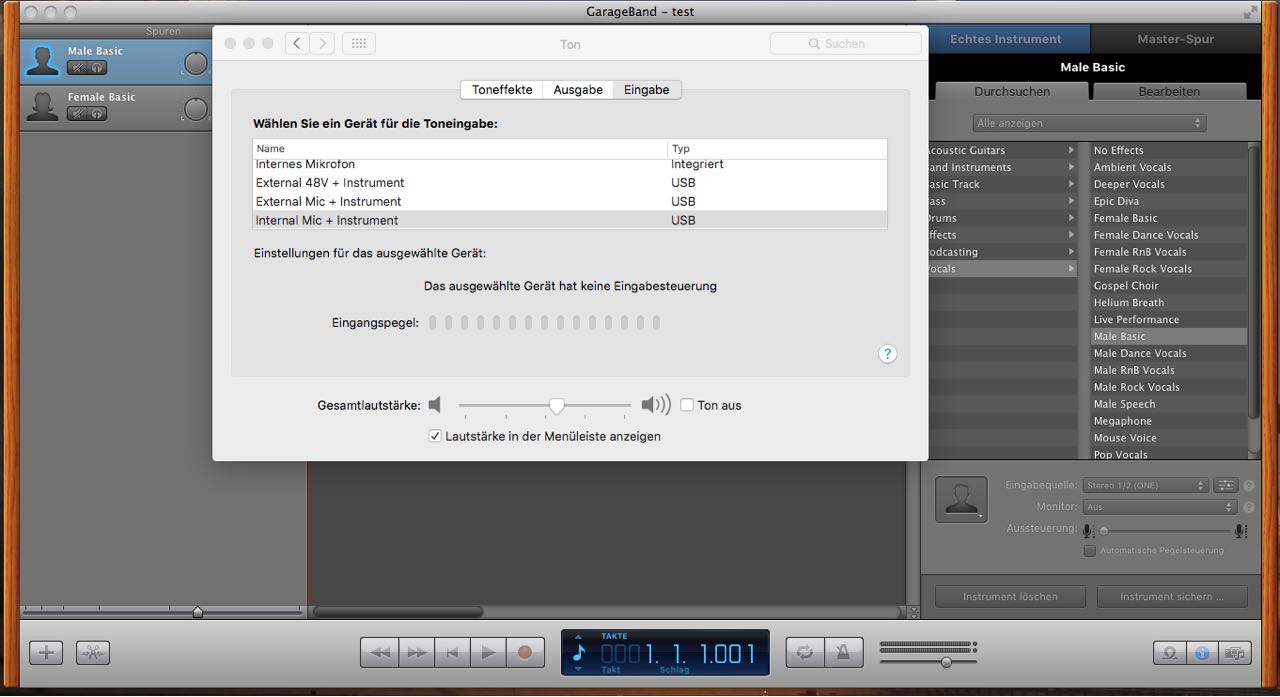Enable the Automatische Pegelsteuerung checkbox
1280x697 pixels.
coord(1090,550)
